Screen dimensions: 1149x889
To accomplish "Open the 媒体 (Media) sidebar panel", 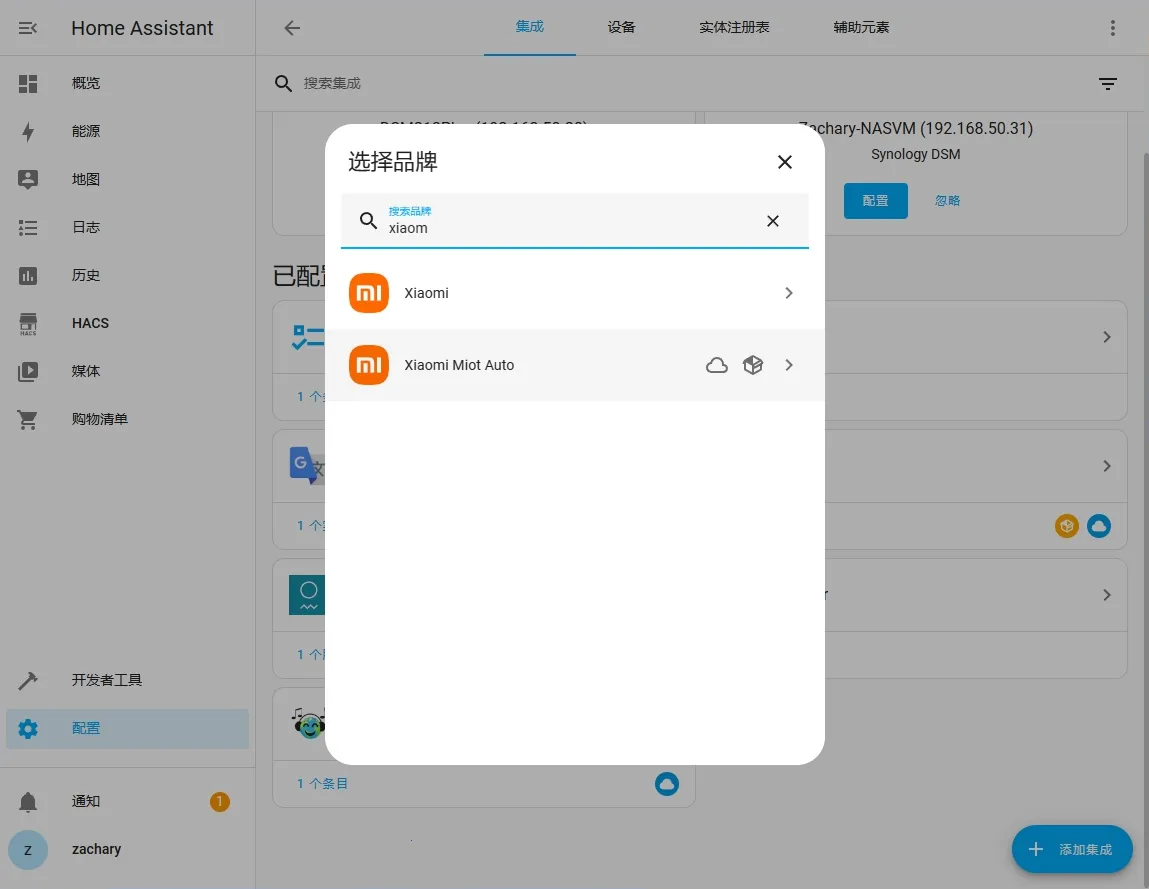I will coord(85,371).
